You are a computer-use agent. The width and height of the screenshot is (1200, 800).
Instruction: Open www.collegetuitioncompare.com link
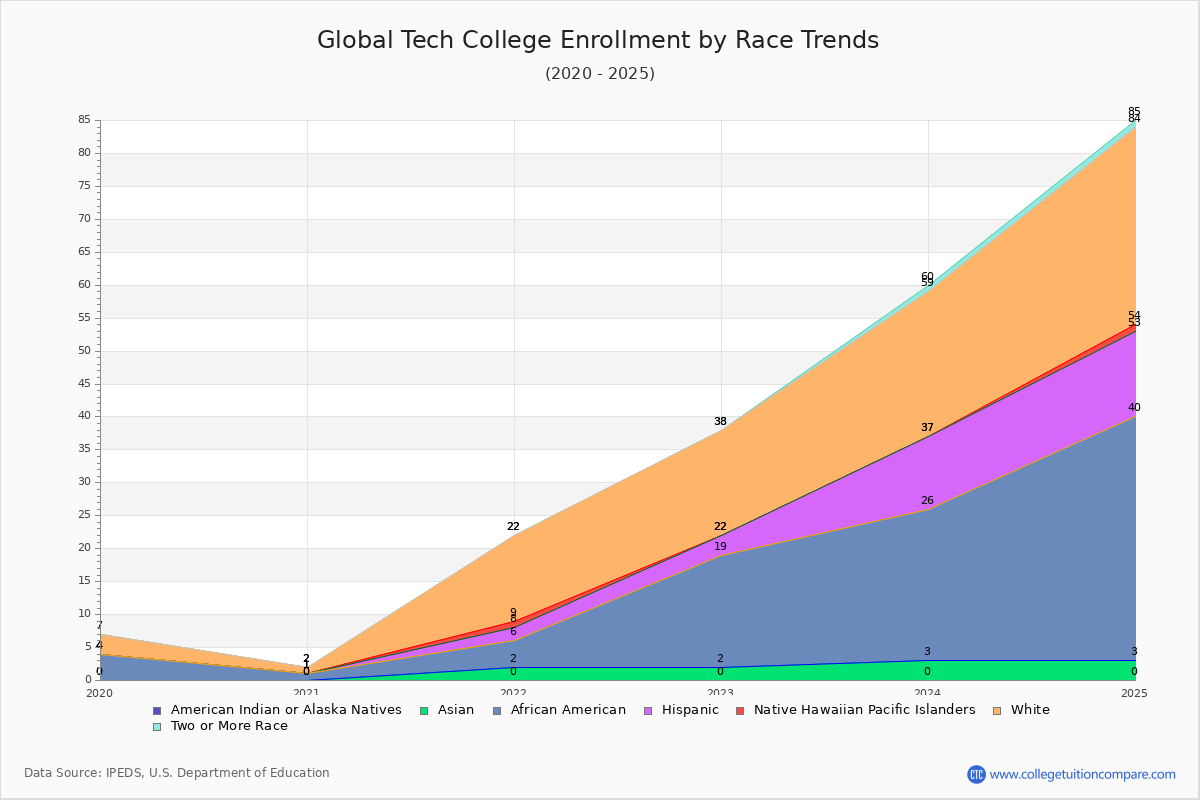point(1083,774)
